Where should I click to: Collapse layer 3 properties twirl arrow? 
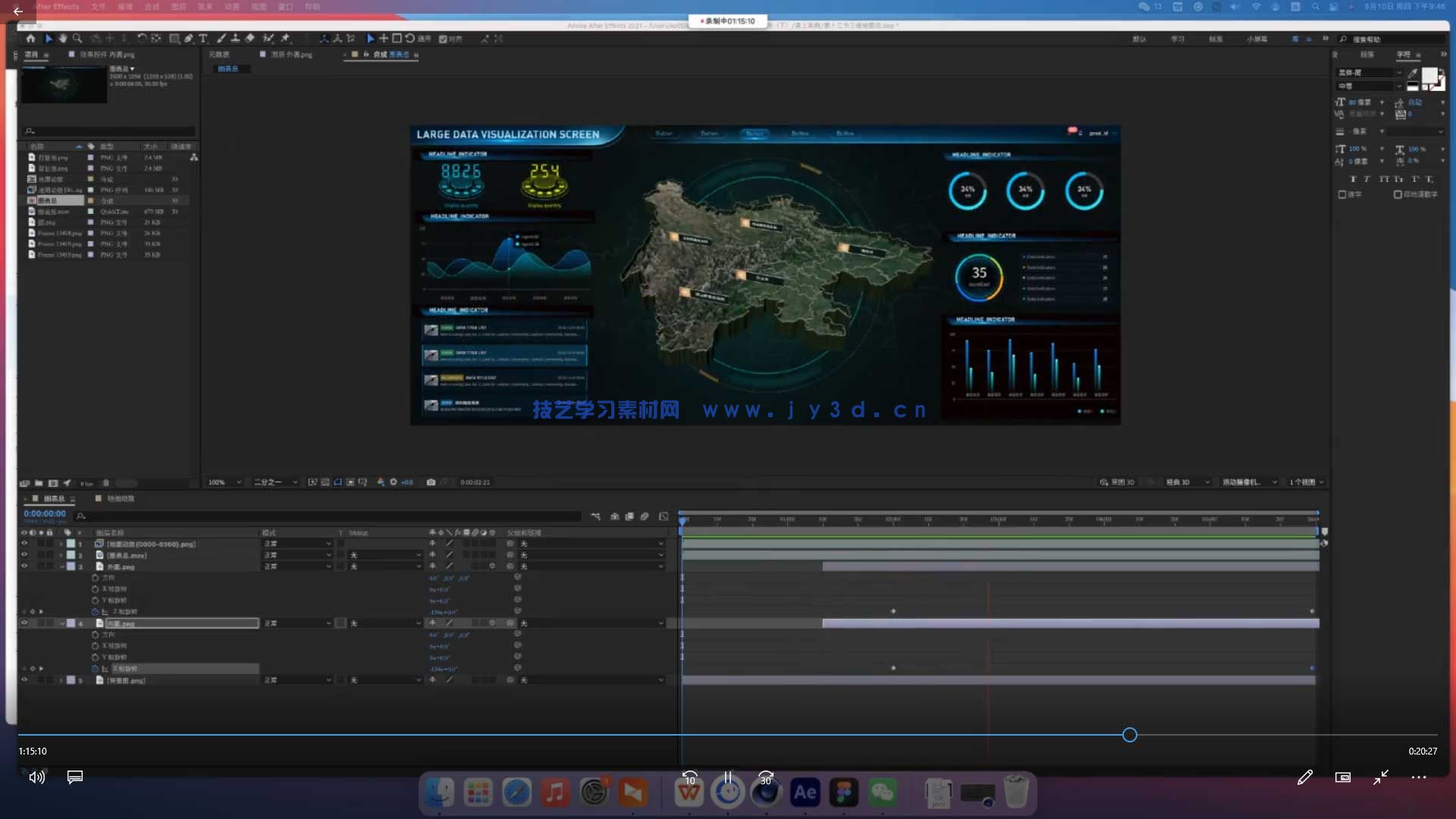tap(62, 566)
